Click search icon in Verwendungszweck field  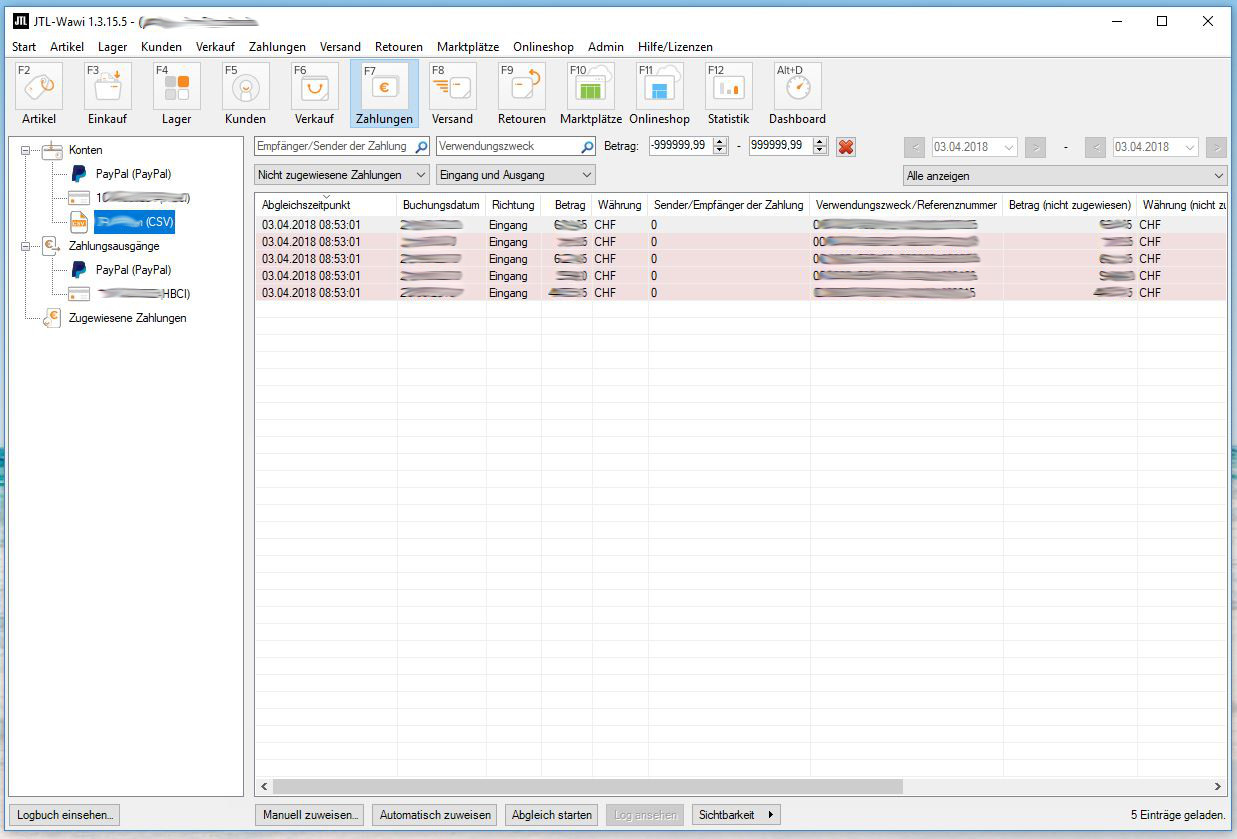click(587, 146)
